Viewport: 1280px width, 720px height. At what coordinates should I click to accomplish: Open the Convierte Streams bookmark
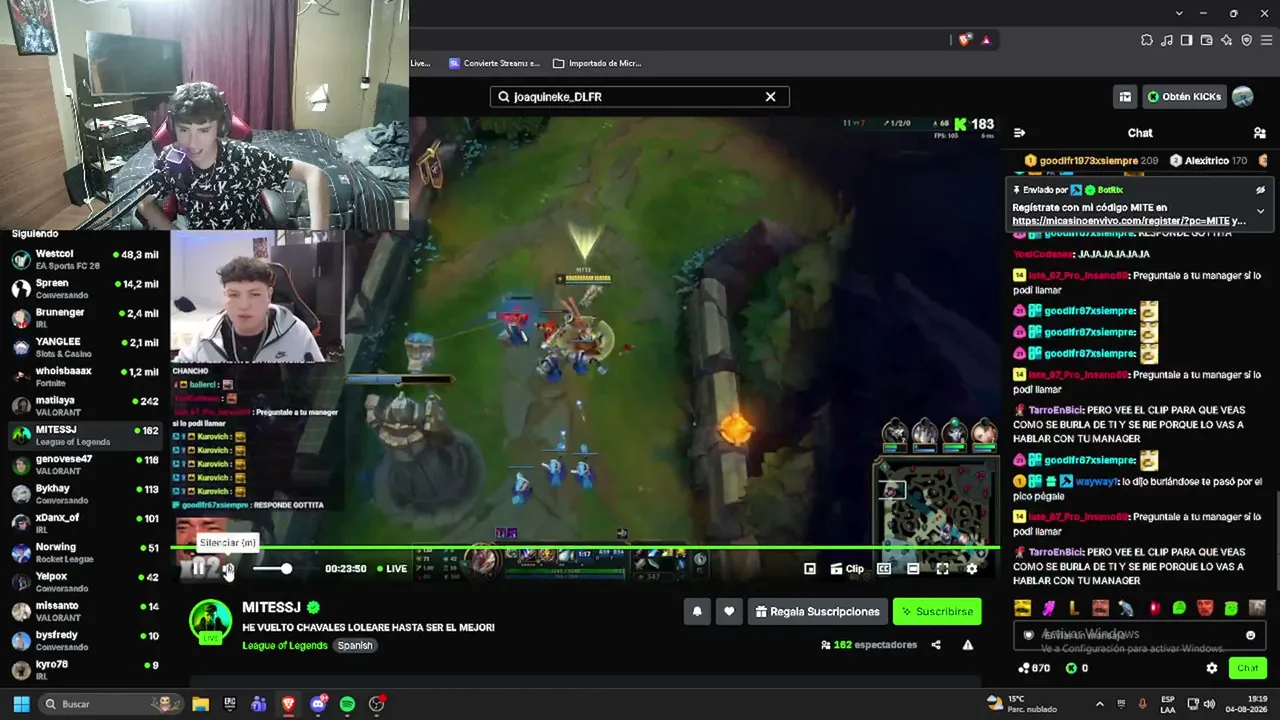click(494, 63)
